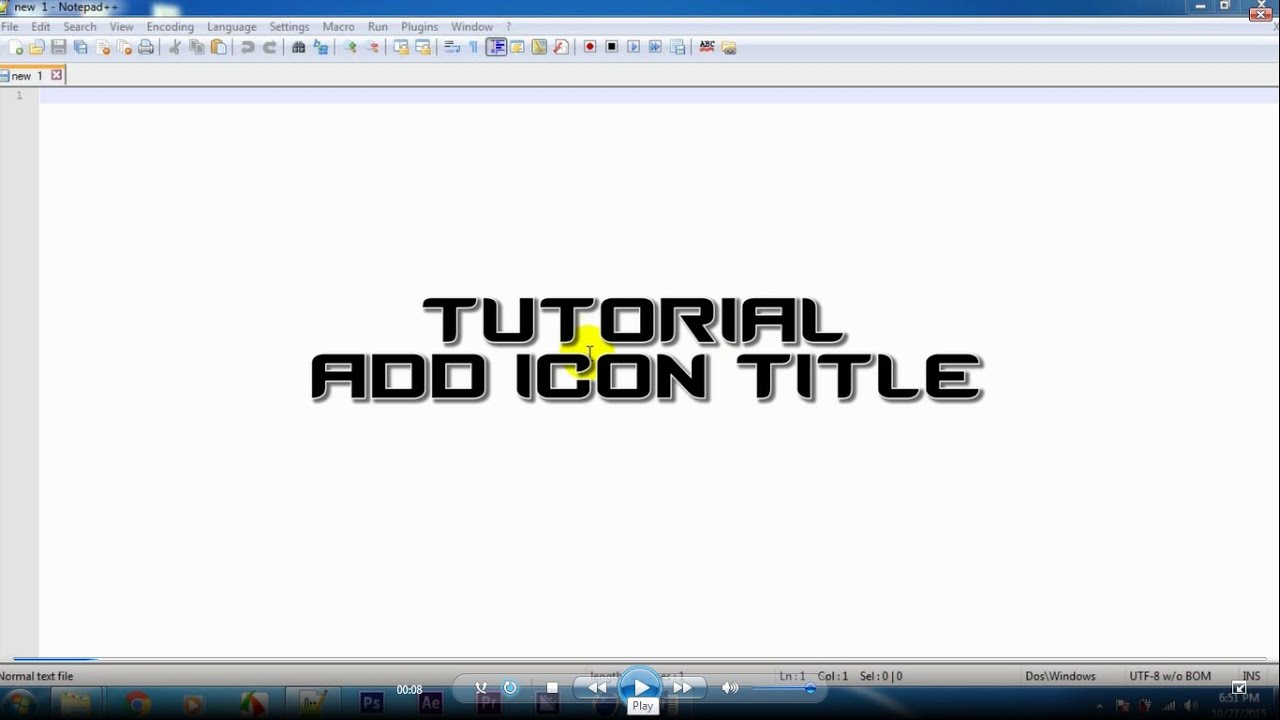Toggle shuffle in the media player controls

481,688
